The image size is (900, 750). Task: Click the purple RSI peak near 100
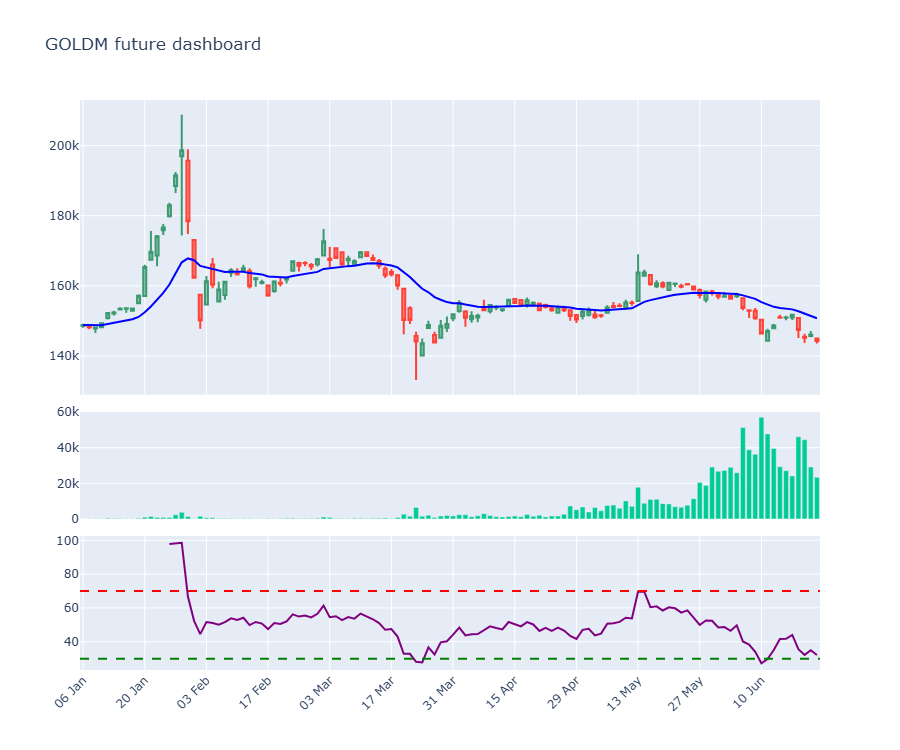[181, 543]
